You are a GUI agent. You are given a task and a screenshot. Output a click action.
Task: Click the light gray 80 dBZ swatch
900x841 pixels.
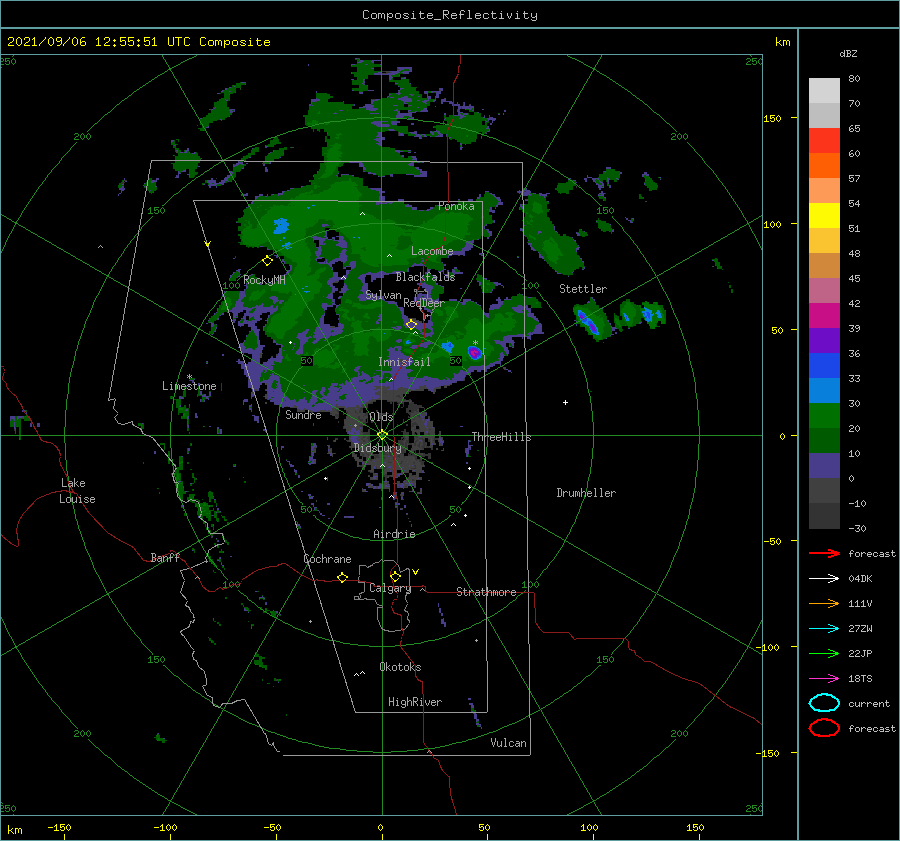coord(824,91)
